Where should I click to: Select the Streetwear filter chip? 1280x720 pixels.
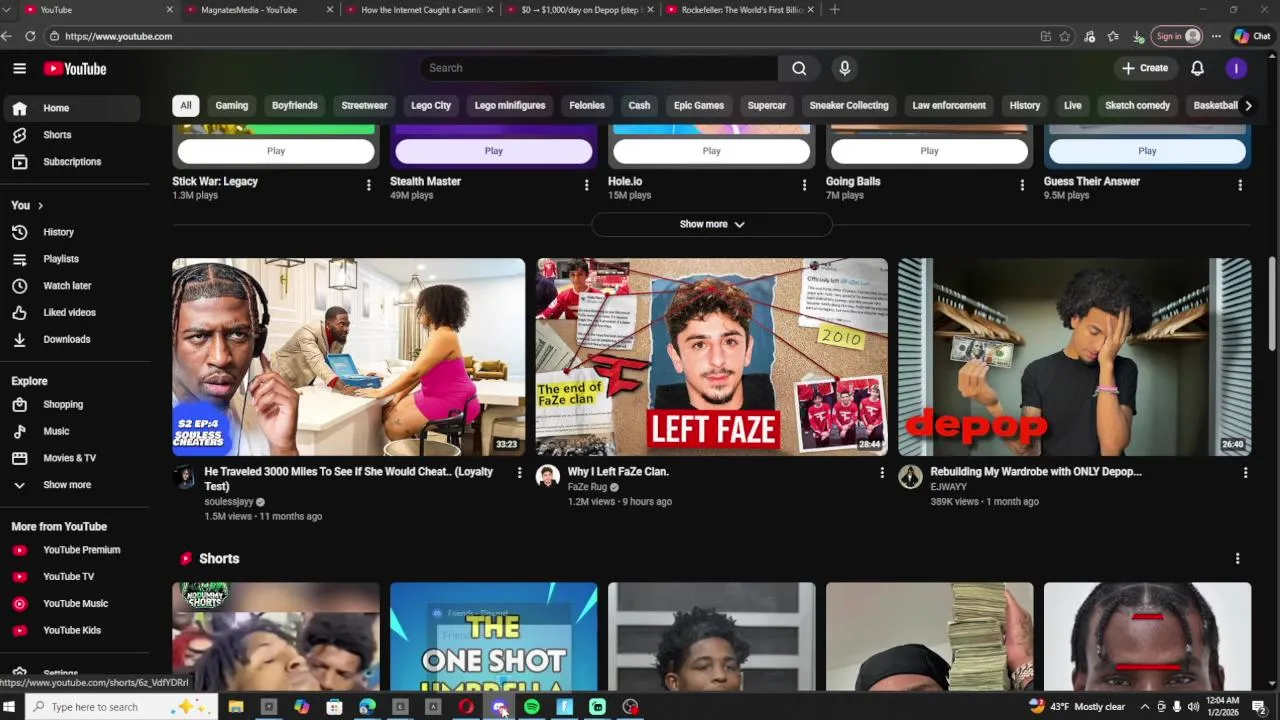(x=364, y=105)
